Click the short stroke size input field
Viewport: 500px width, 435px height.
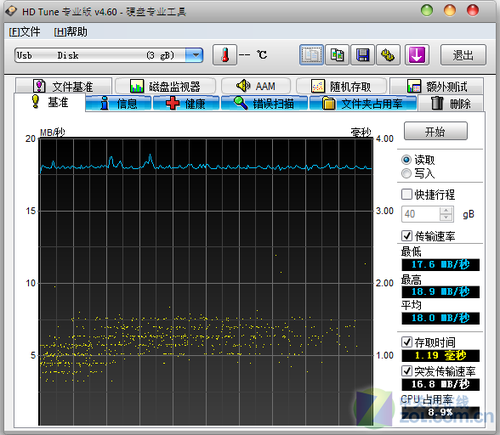421,214
